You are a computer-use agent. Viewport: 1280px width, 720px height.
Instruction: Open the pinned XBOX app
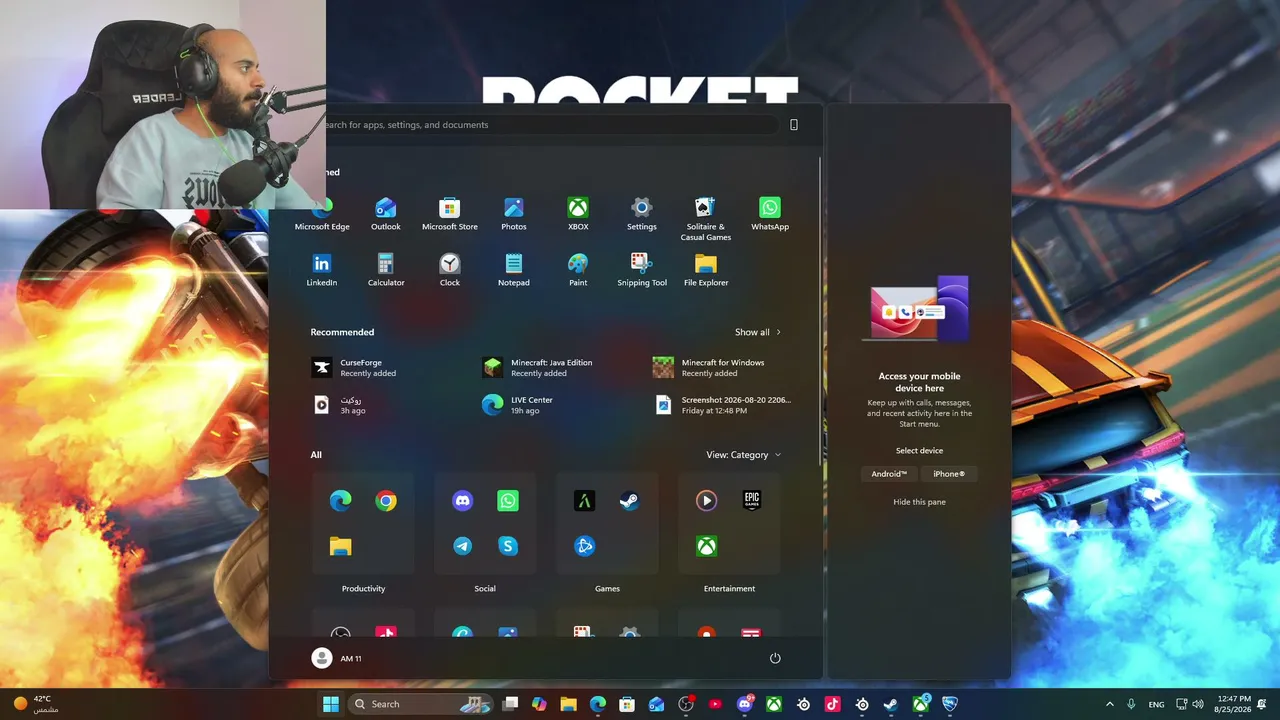coord(578,215)
